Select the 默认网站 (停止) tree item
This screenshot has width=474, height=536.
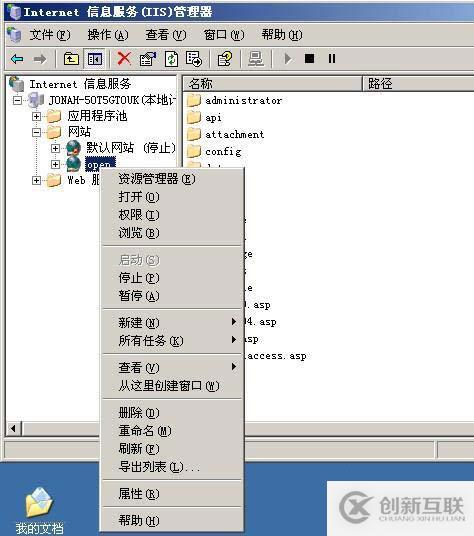coord(130,148)
